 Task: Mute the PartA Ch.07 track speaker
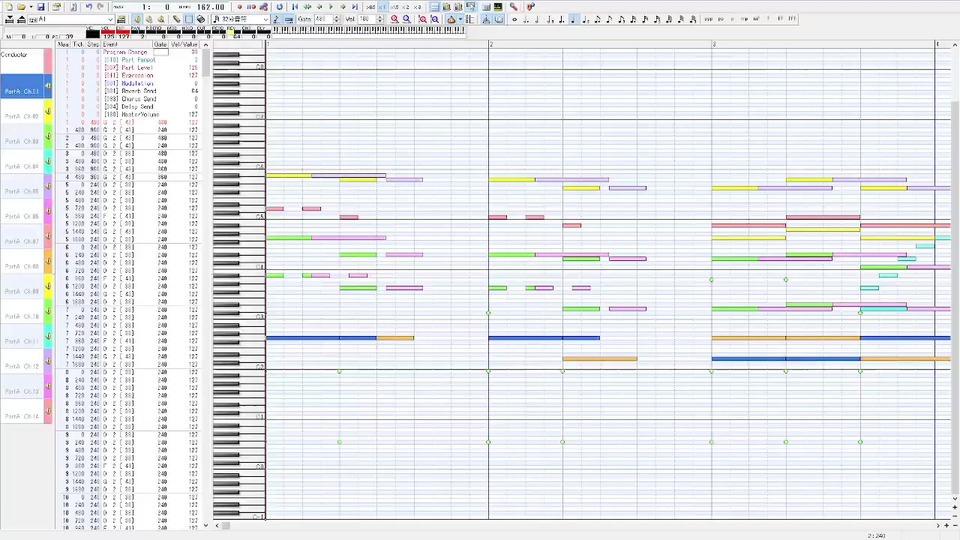click(x=48, y=236)
